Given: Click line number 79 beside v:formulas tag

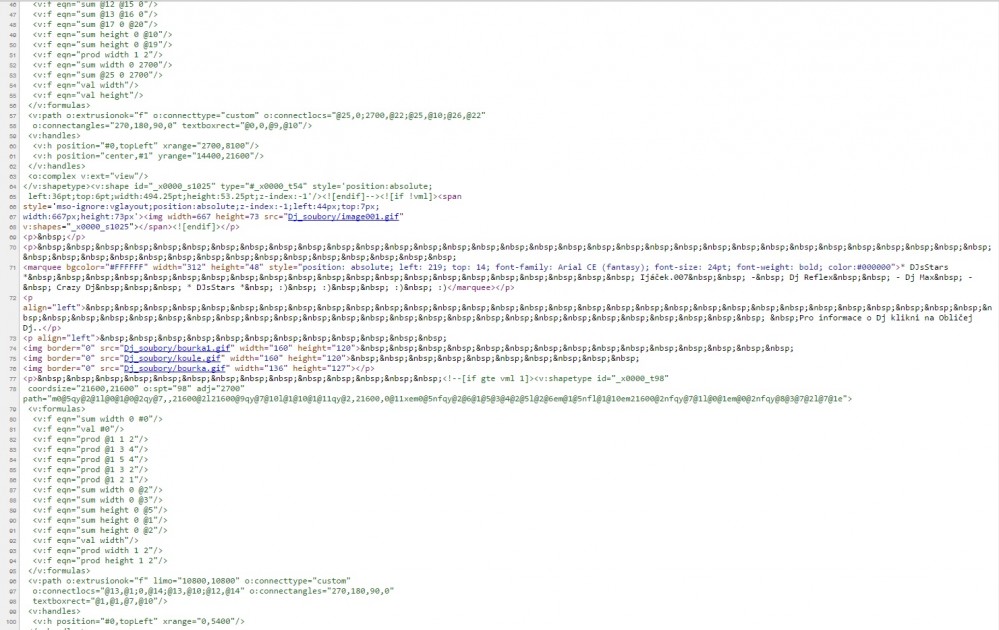Looking at the screenshot, I should 12,408.
